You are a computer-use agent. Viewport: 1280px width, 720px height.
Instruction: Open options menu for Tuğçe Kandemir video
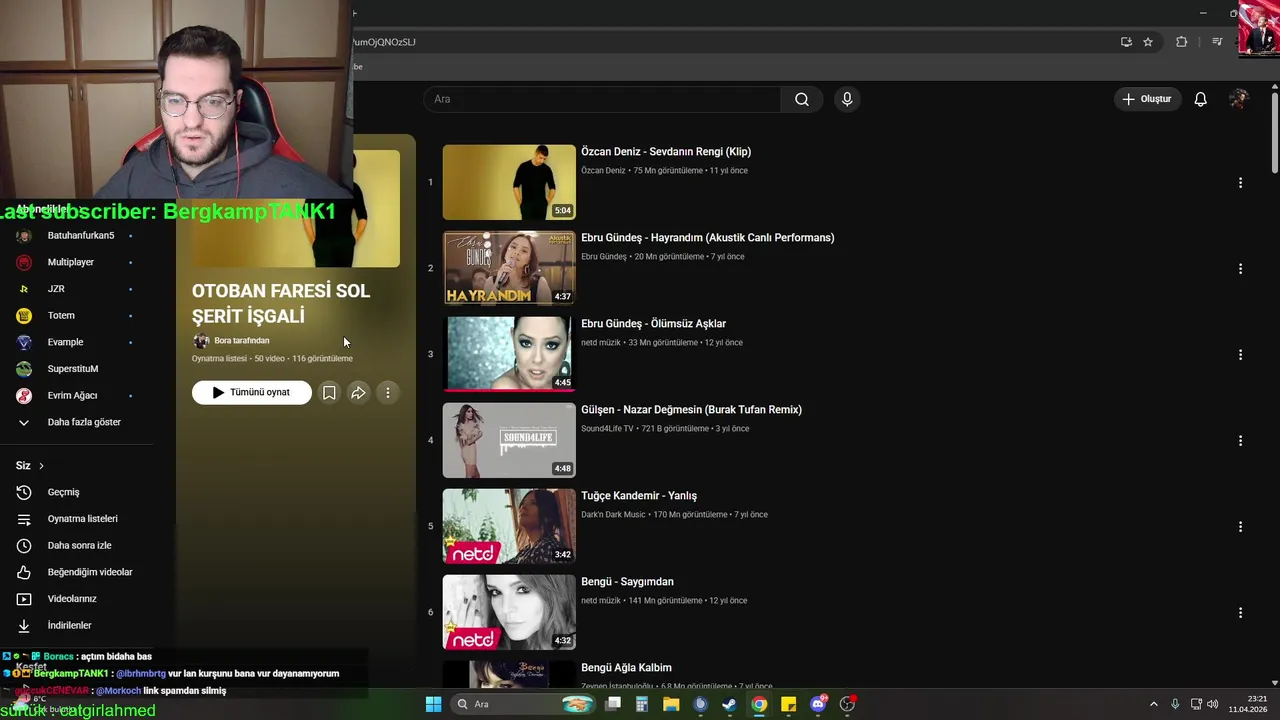1240,527
